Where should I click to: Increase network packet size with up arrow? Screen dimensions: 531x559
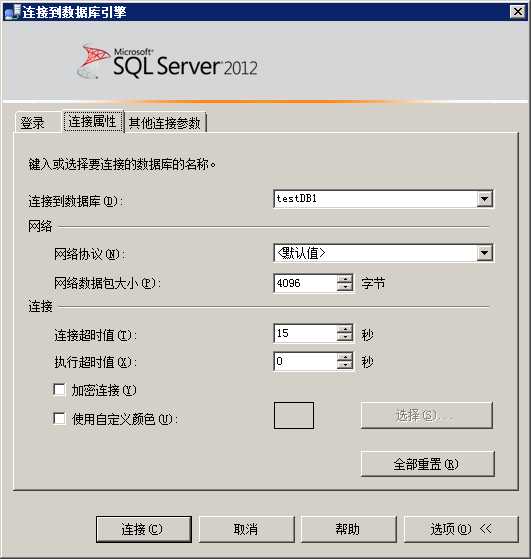pyautogui.click(x=344, y=279)
